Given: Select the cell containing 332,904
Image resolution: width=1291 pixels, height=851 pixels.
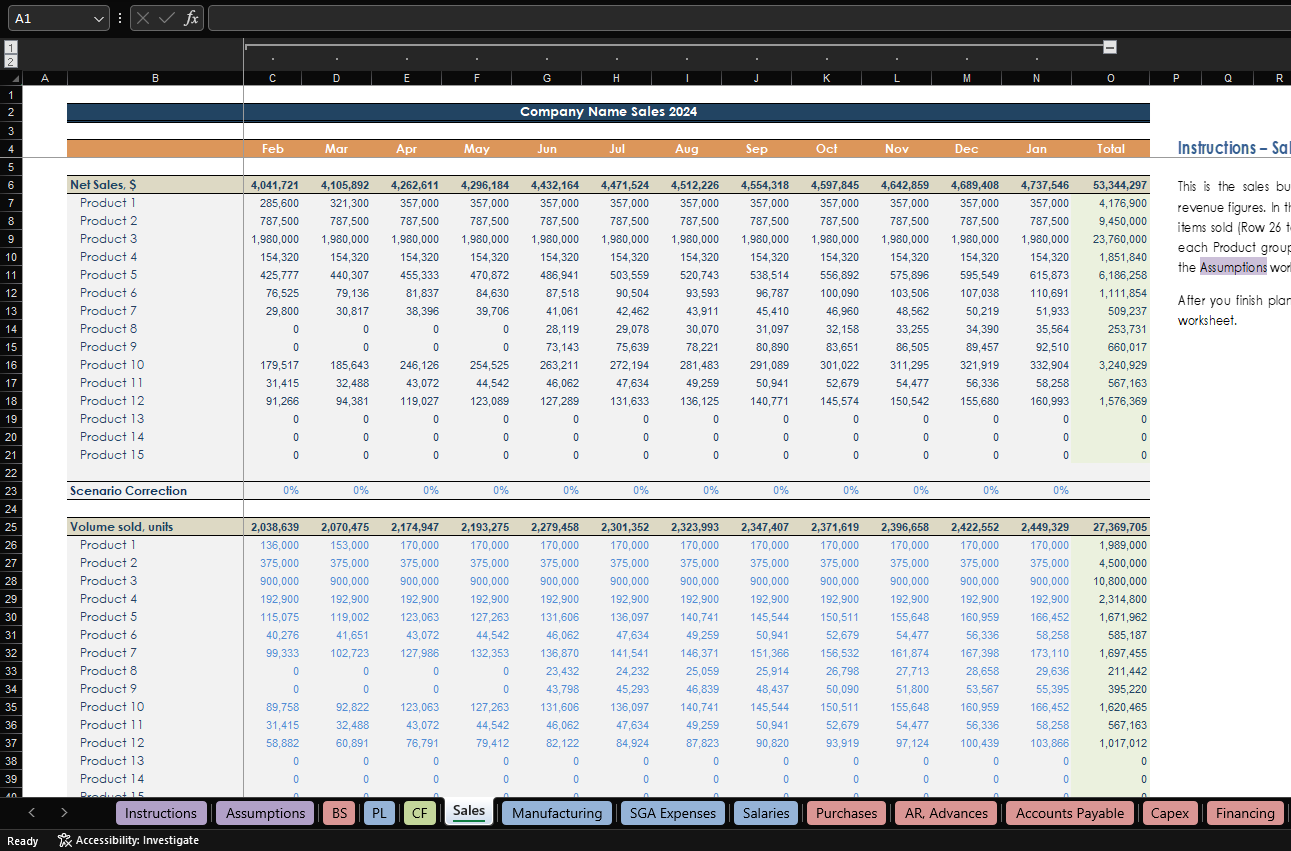Looking at the screenshot, I should pyautogui.click(x=1036, y=365).
